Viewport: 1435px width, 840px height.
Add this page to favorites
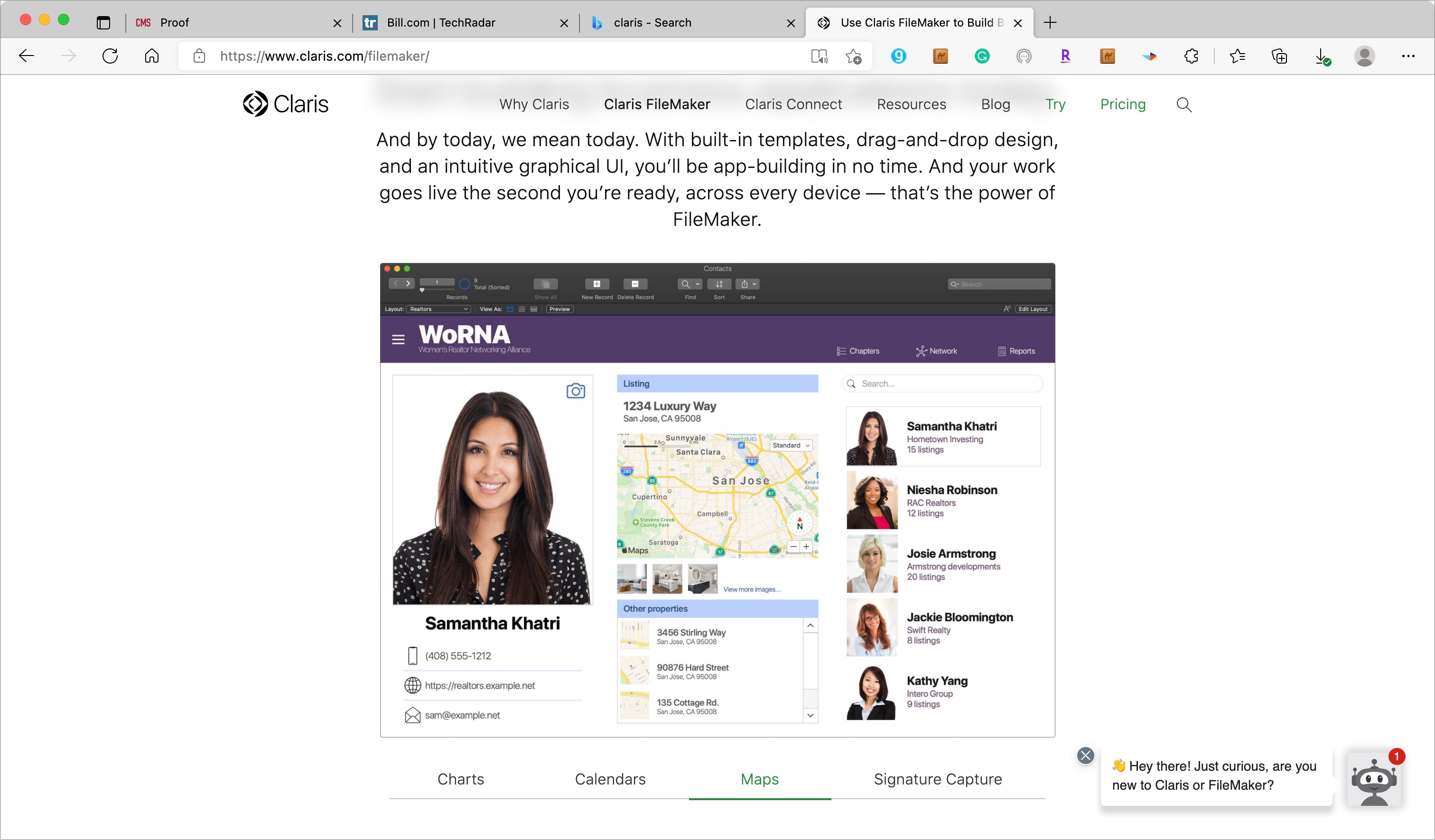[x=853, y=56]
